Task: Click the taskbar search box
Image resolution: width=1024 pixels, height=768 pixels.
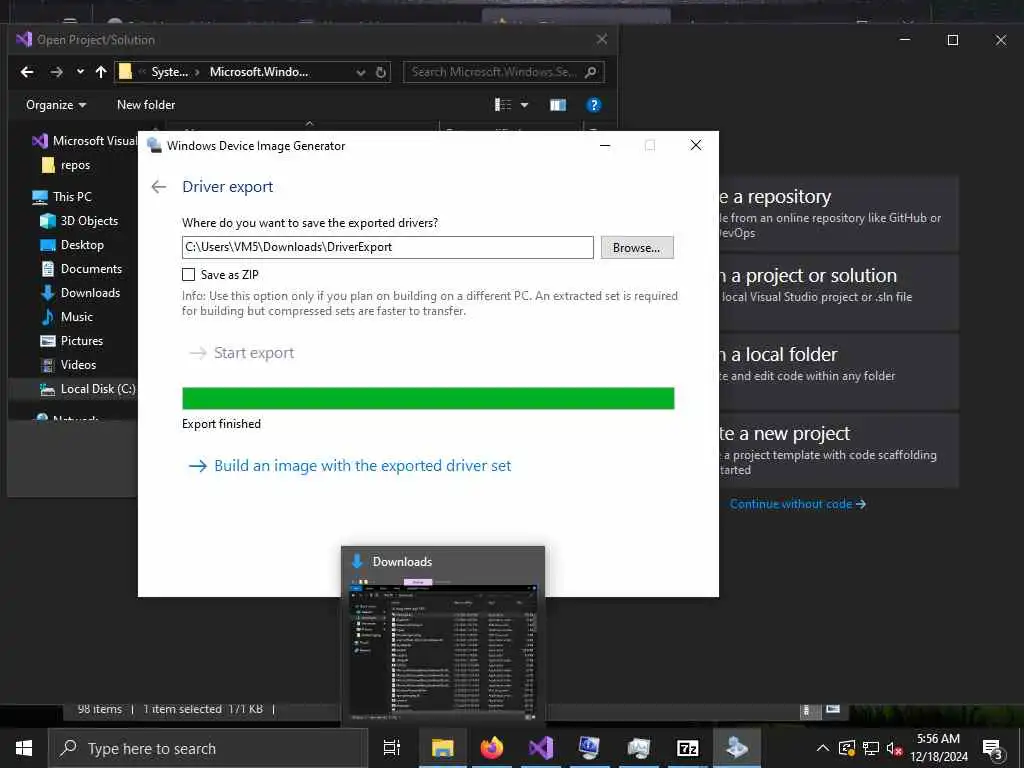Action: (208, 748)
